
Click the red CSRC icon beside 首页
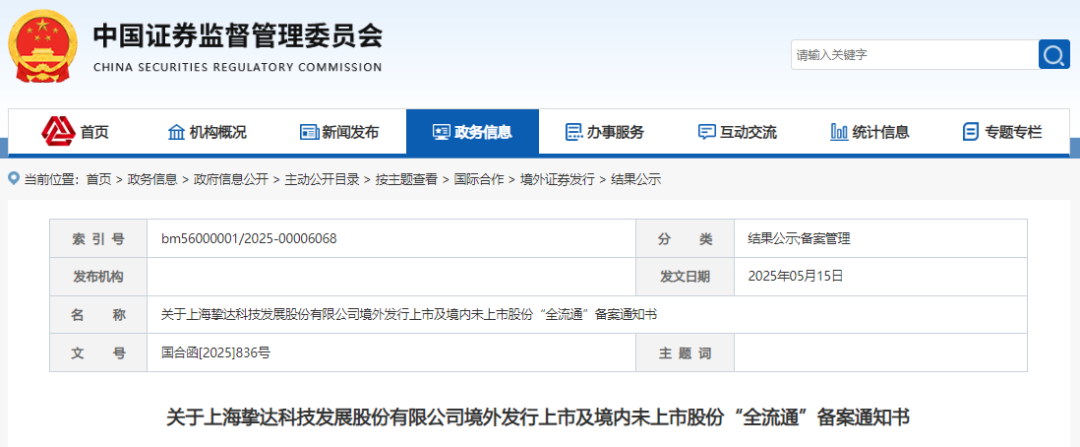pyautogui.click(x=59, y=131)
